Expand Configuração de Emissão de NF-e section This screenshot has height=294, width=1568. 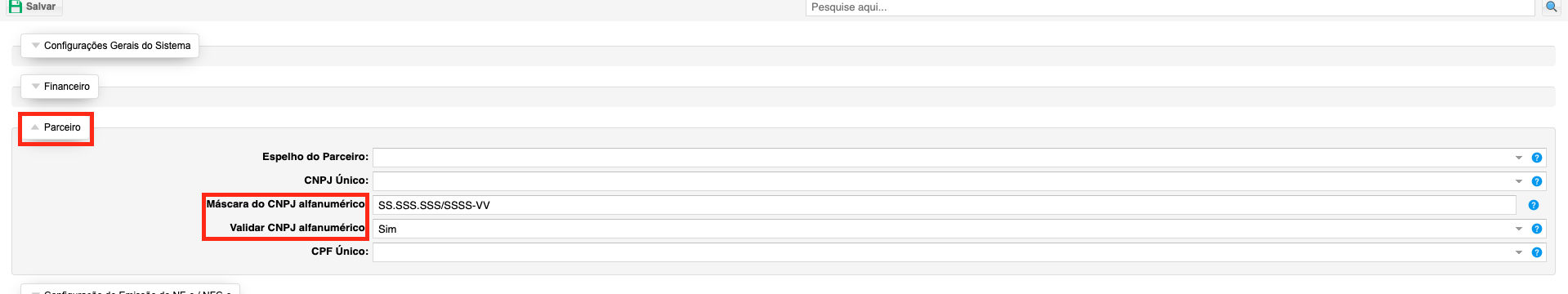coord(130,290)
